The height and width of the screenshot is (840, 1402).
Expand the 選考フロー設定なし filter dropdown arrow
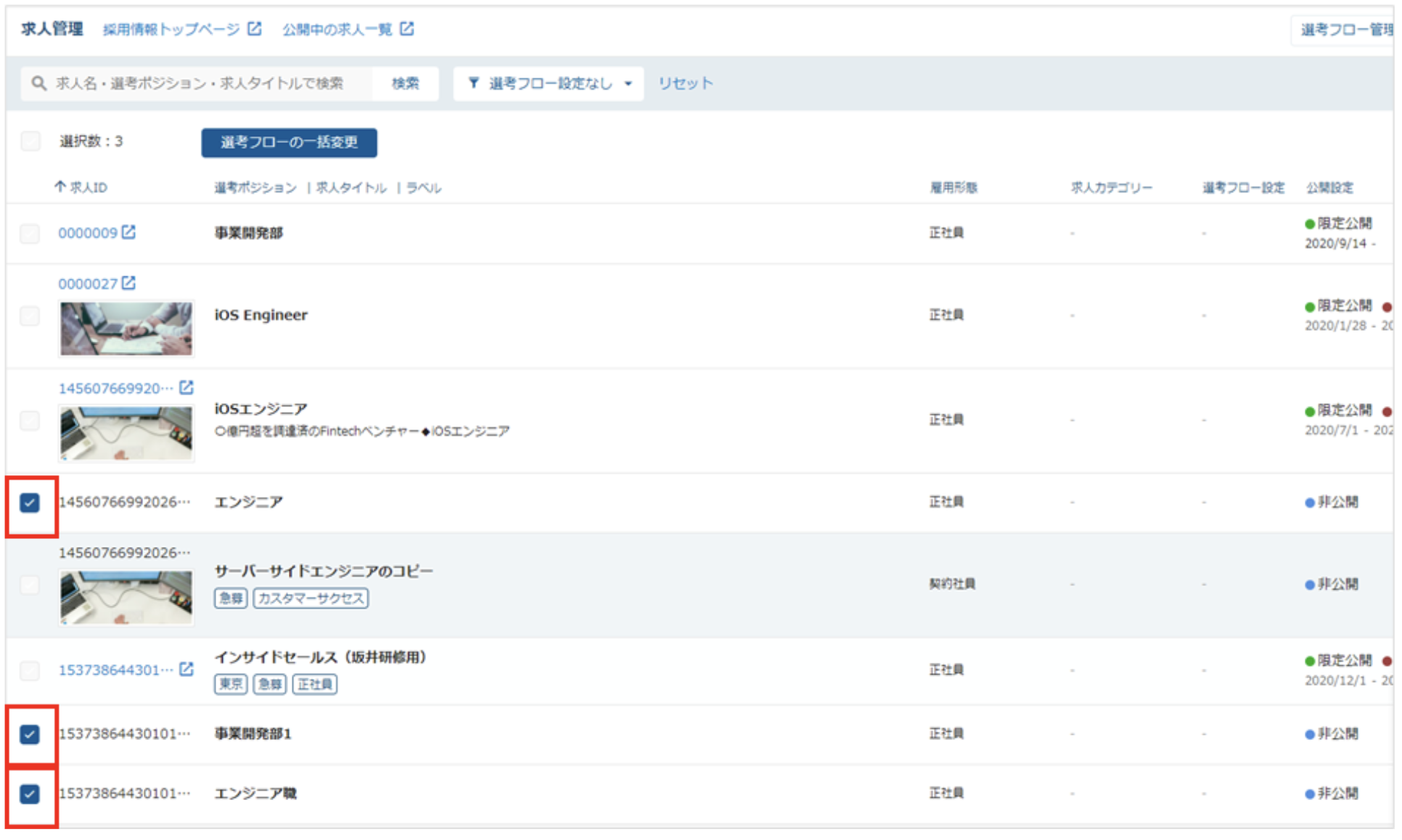click(x=628, y=83)
